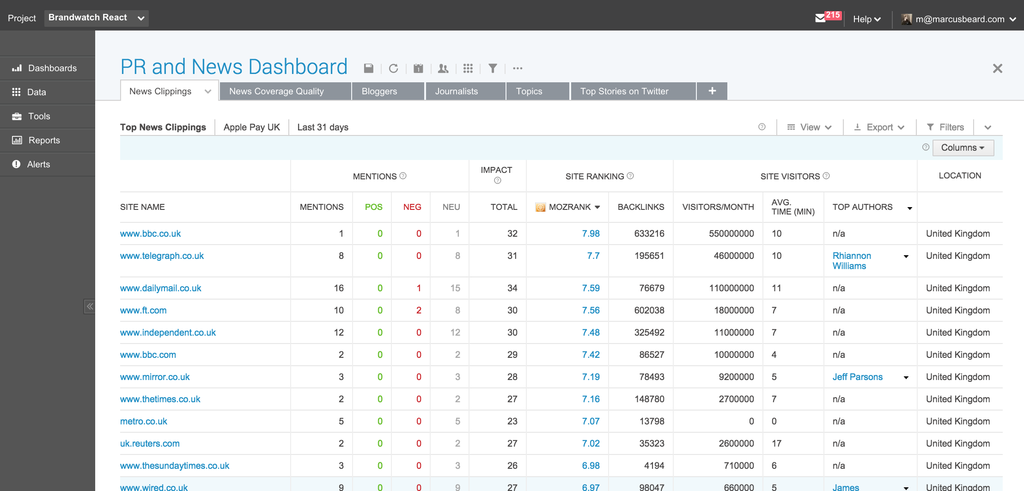Switch to the Top Stories on Twitter tab
The height and width of the screenshot is (491, 1024).
tap(633, 91)
